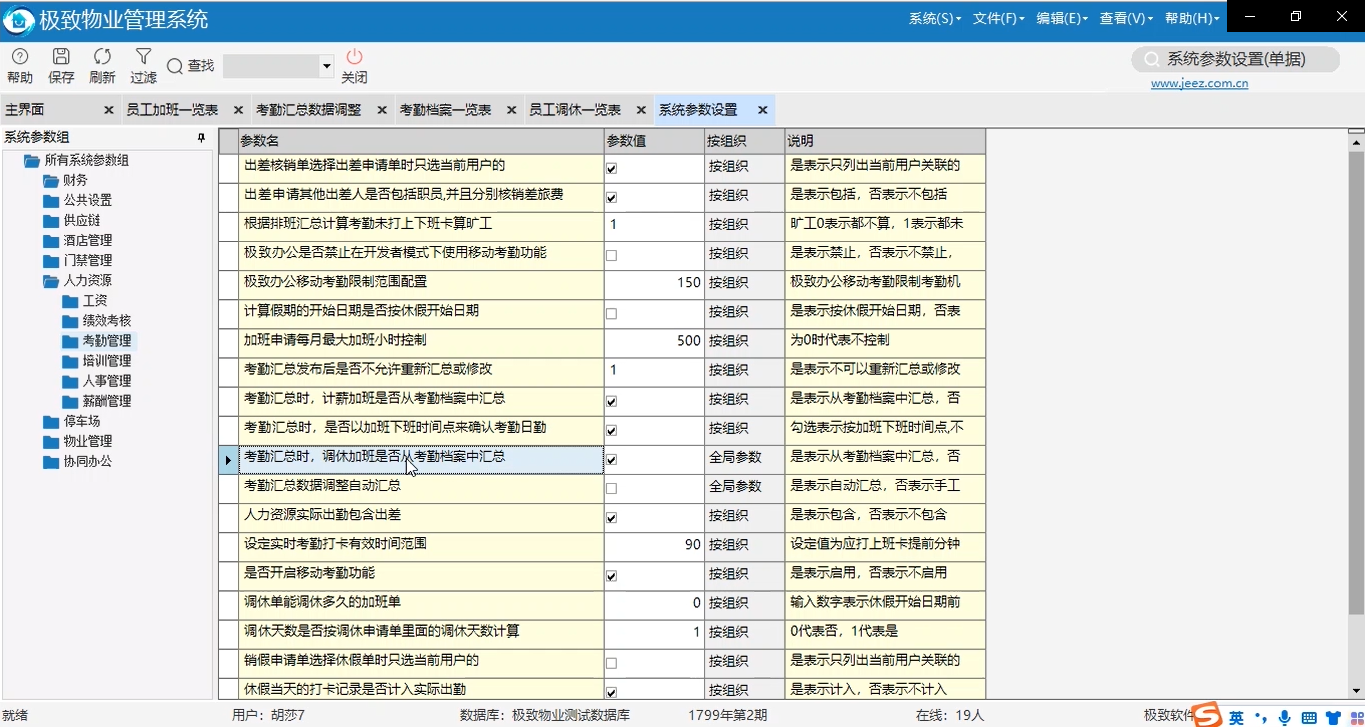Switch Sogou input language with 英 icon
This screenshot has height=727, width=1365.
click(x=1237, y=717)
